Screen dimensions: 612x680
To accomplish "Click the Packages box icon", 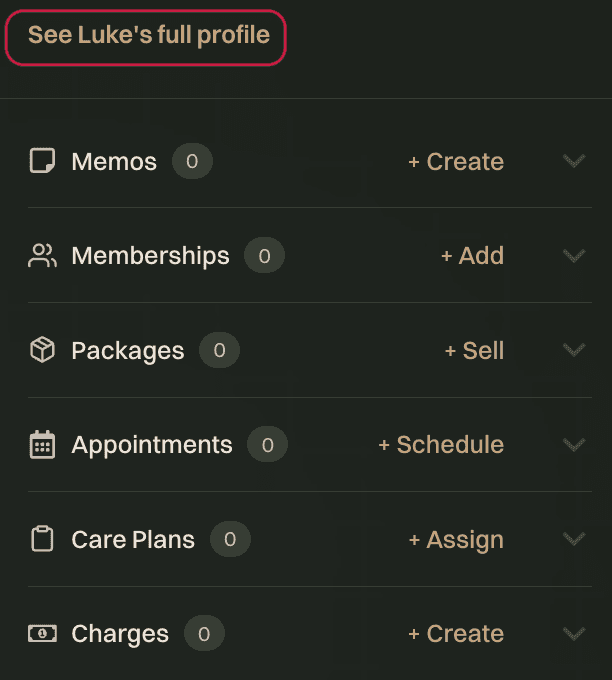I will click(42, 350).
